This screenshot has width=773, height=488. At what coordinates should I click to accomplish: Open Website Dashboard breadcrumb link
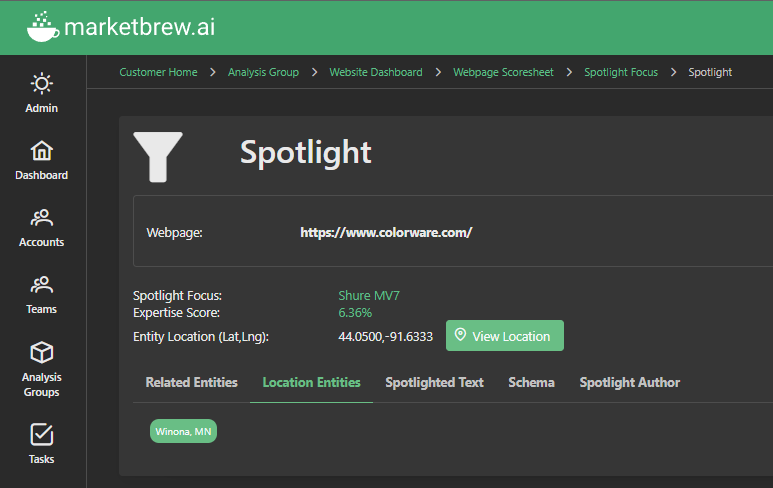[x=376, y=72]
